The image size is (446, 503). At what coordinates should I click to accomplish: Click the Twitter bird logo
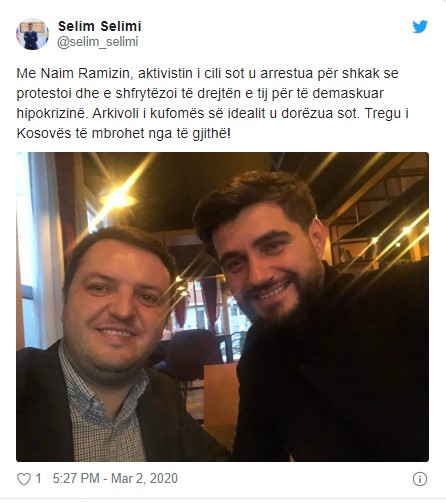point(420,27)
